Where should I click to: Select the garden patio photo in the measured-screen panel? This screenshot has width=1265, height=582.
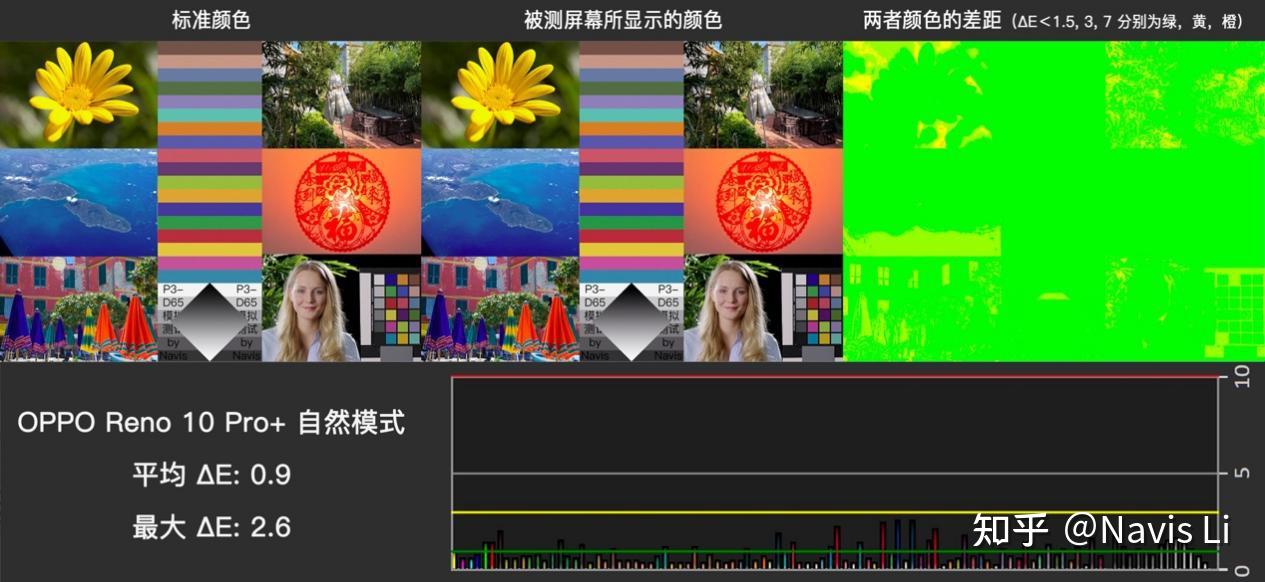click(x=763, y=95)
